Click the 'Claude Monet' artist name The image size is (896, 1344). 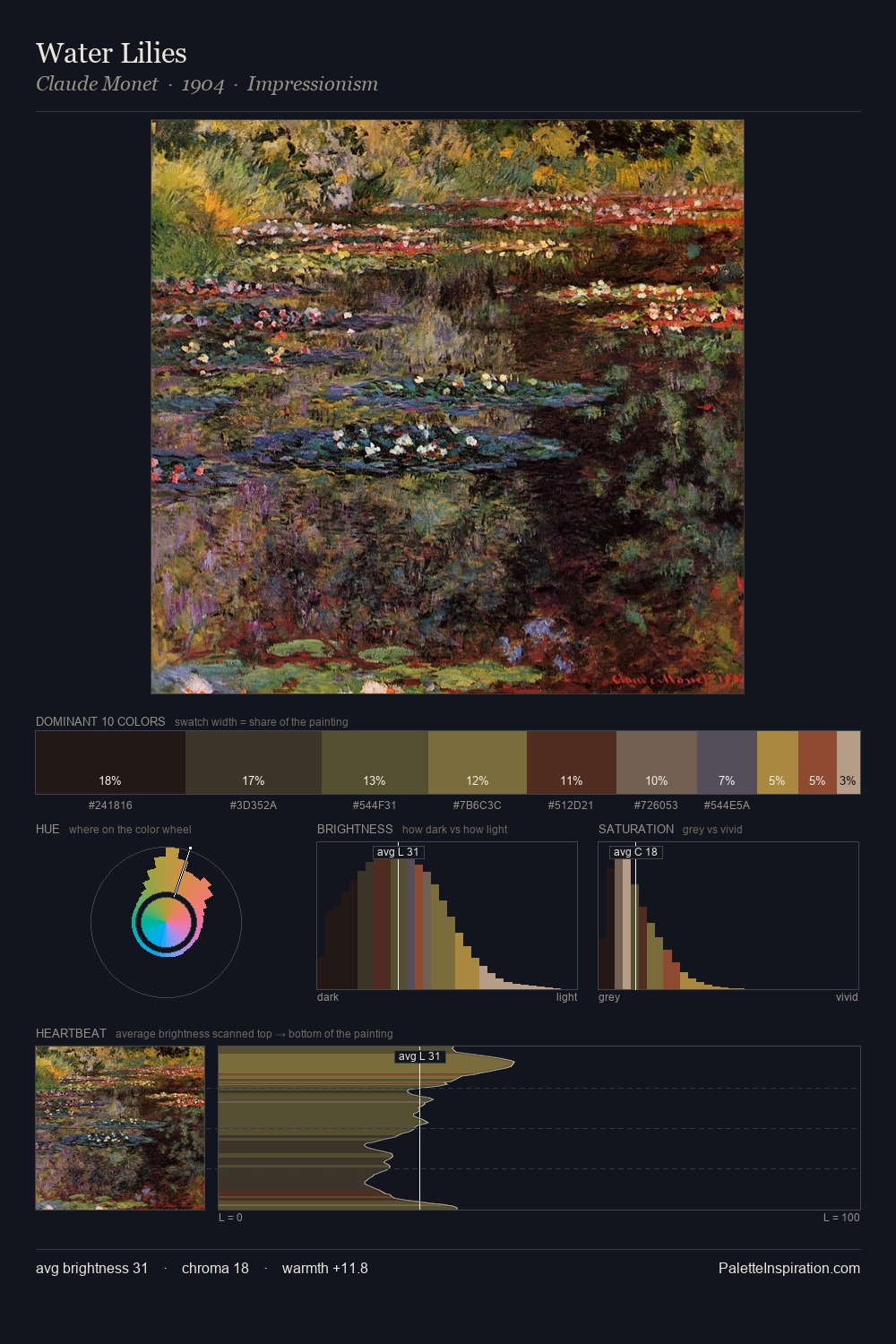coord(97,84)
